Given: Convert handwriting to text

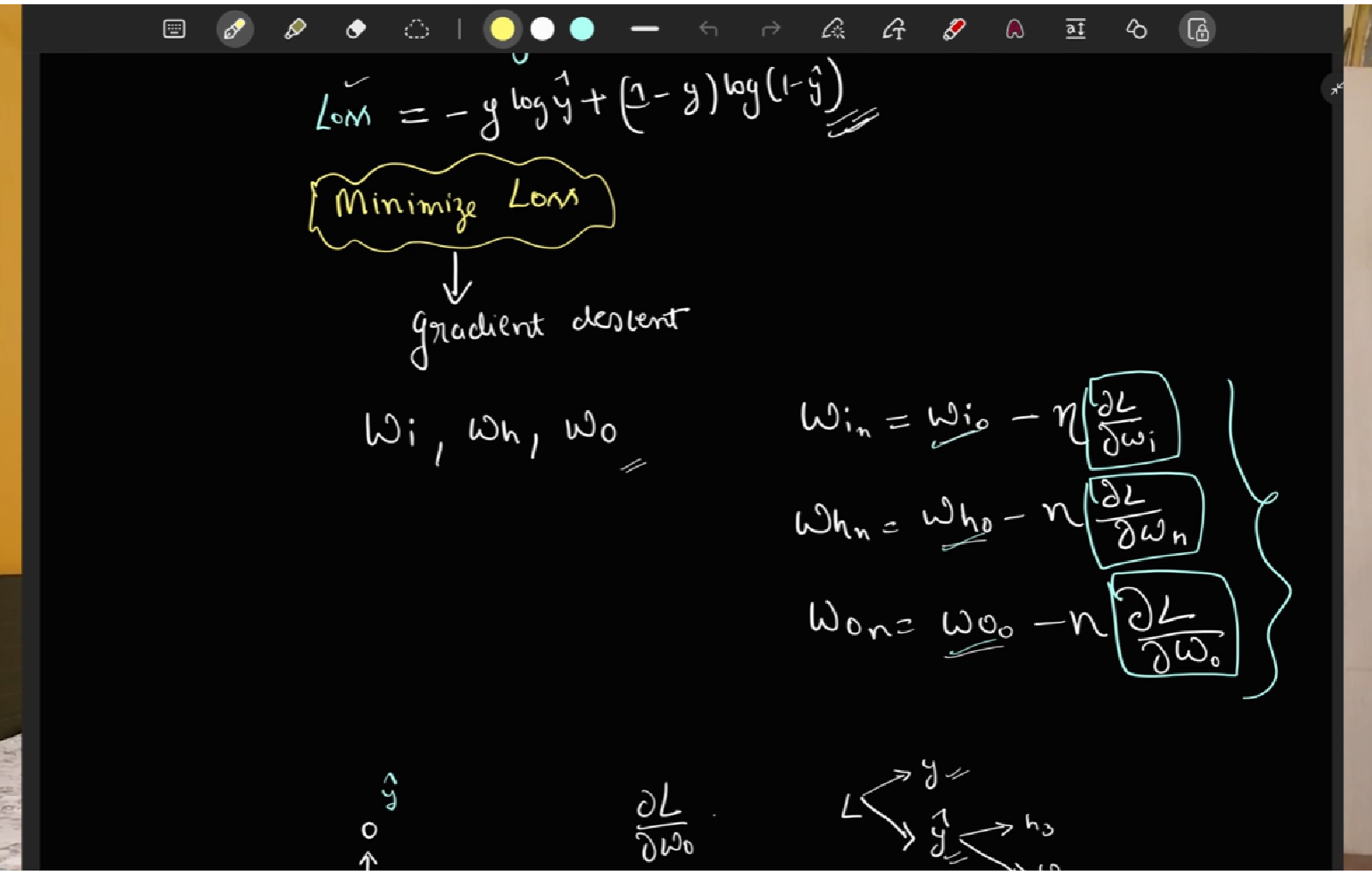Looking at the screenshot, I should pos(894,30).
